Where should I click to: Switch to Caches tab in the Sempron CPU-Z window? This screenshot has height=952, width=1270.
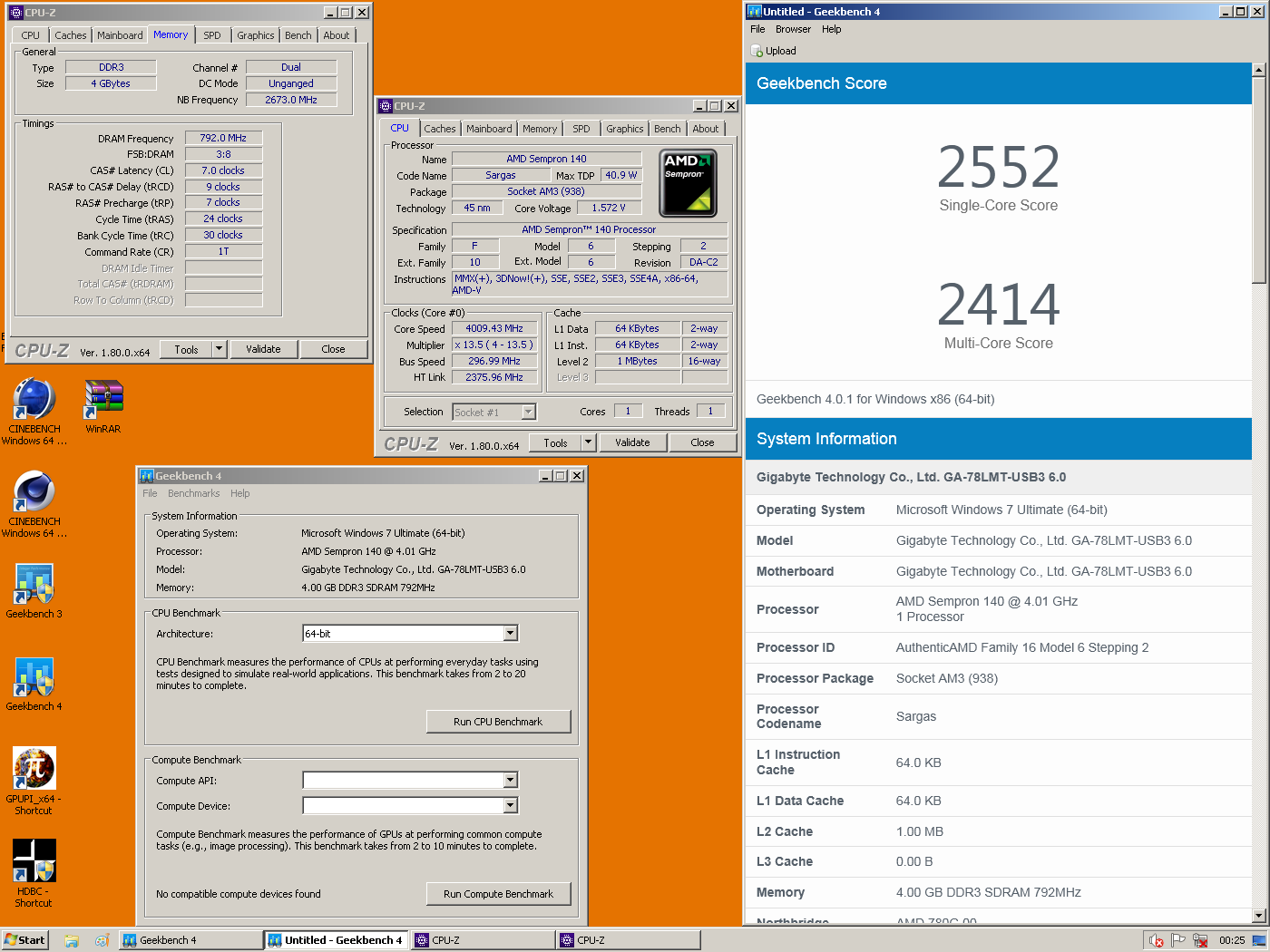[x=440, y=129]
